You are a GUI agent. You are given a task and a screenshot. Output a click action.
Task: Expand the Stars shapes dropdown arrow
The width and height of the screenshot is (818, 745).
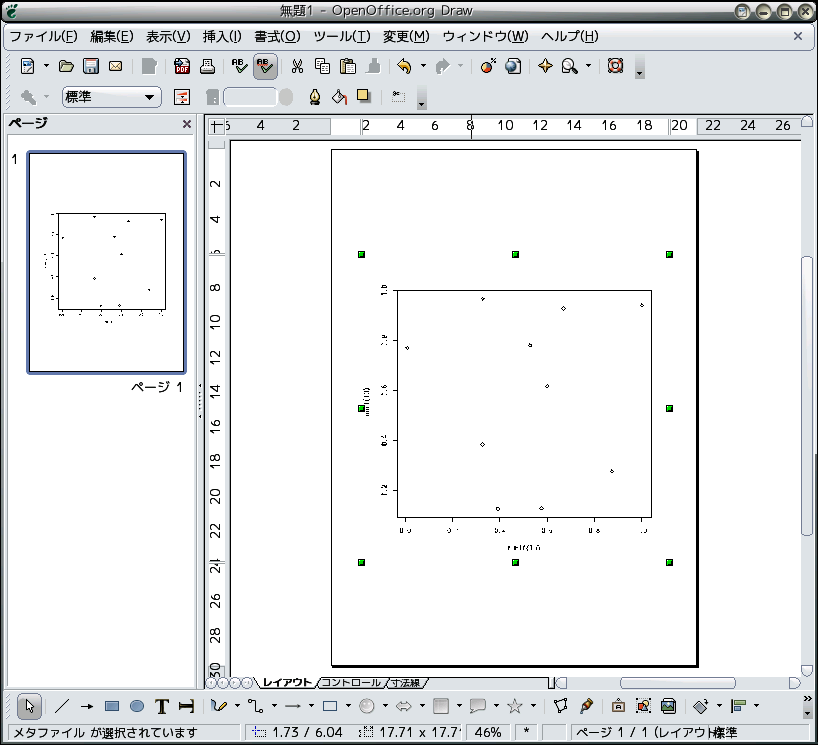tap(533, 706)
